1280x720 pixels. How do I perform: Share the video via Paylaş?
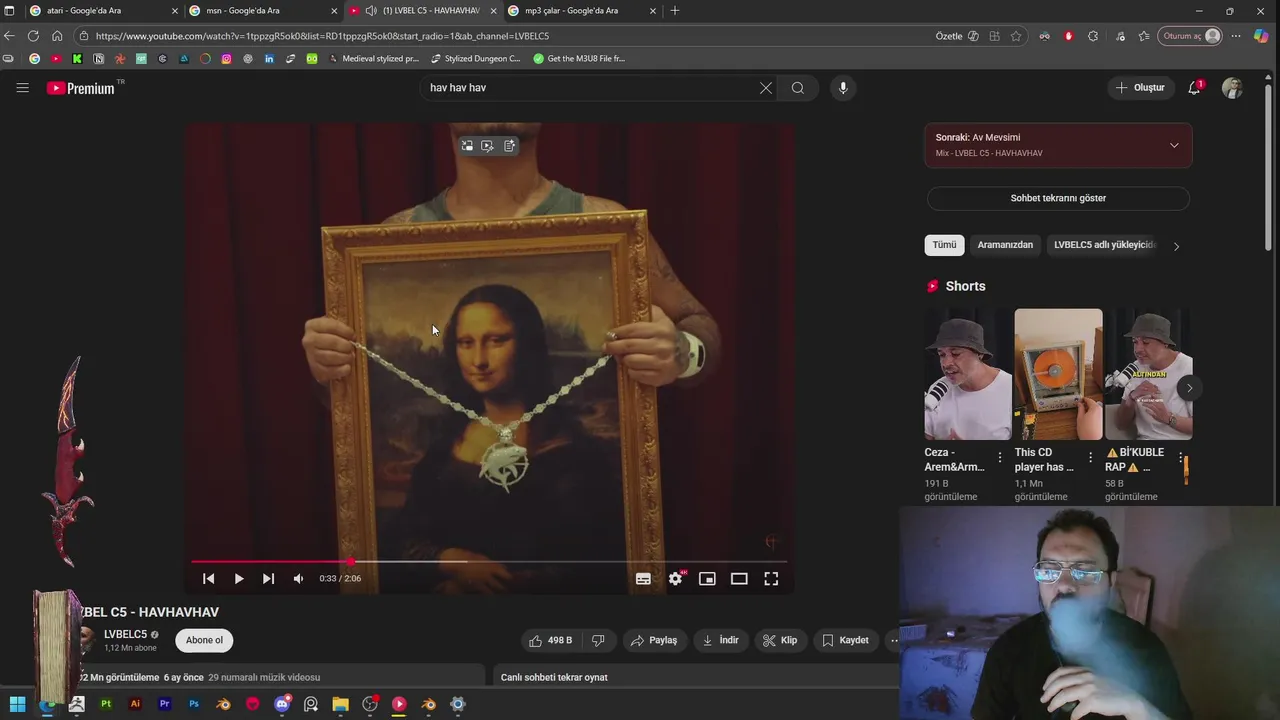click(654, 640)
